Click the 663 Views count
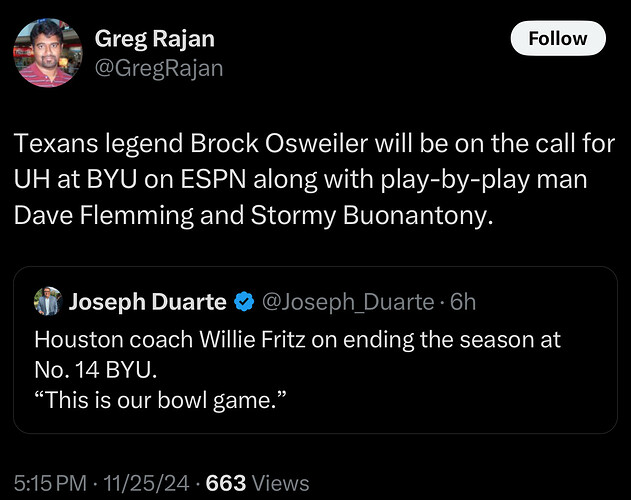This screenshot has width=631, height=500. tap(258, 483)
